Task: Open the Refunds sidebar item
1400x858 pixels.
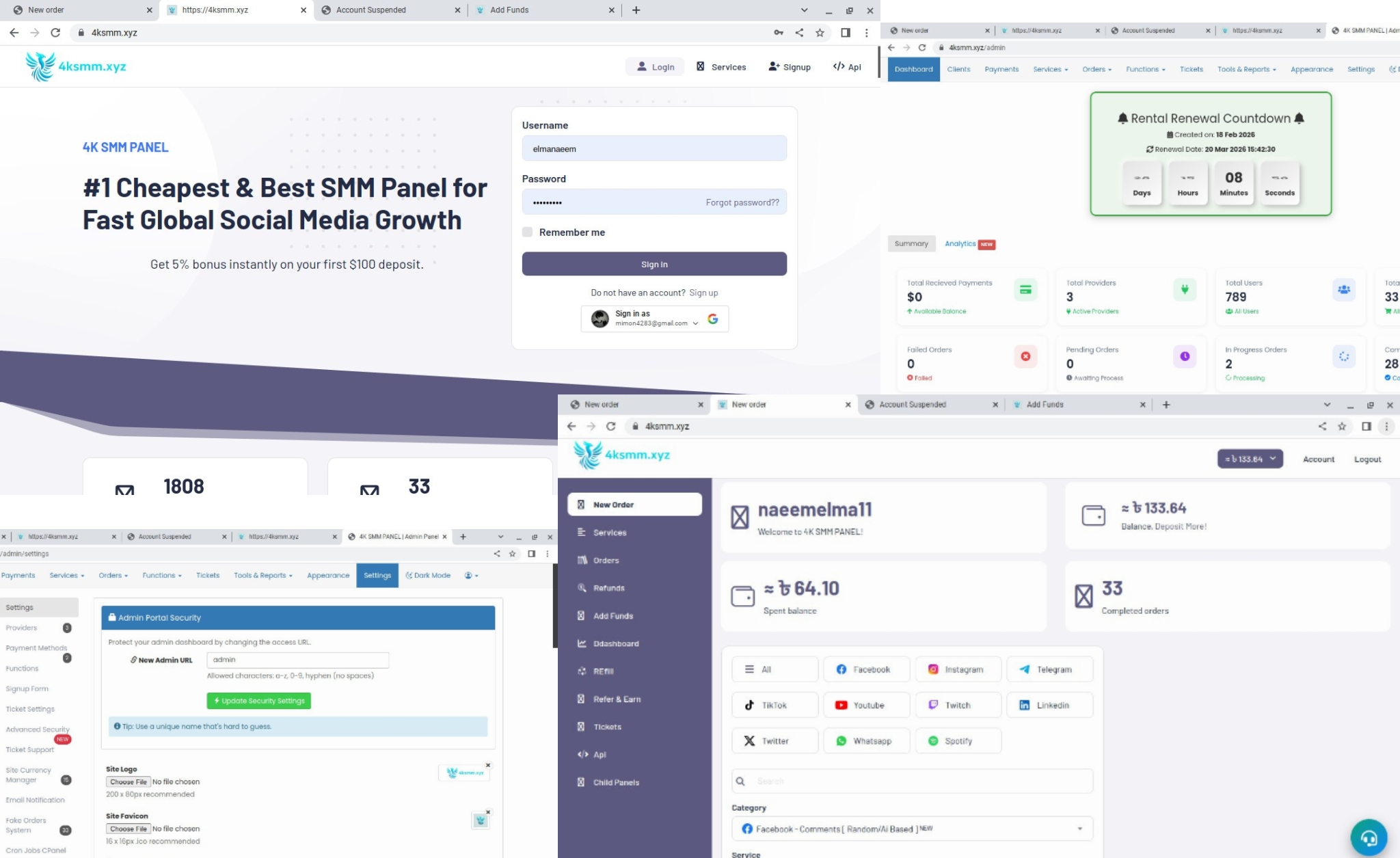Action: pyautogui.click(x=608, y=588)
